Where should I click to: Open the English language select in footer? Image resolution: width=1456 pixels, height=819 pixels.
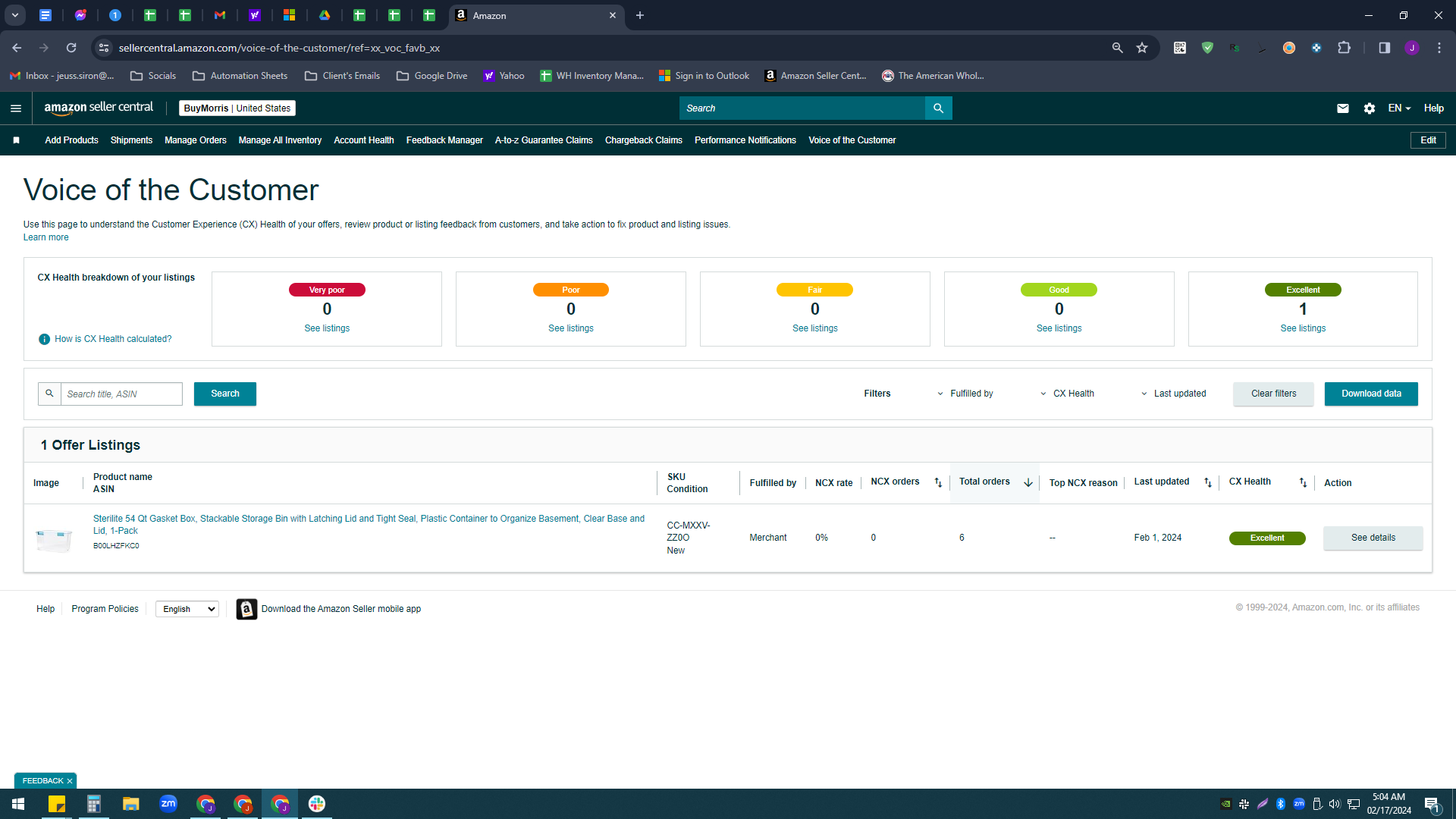pos(187,609)
